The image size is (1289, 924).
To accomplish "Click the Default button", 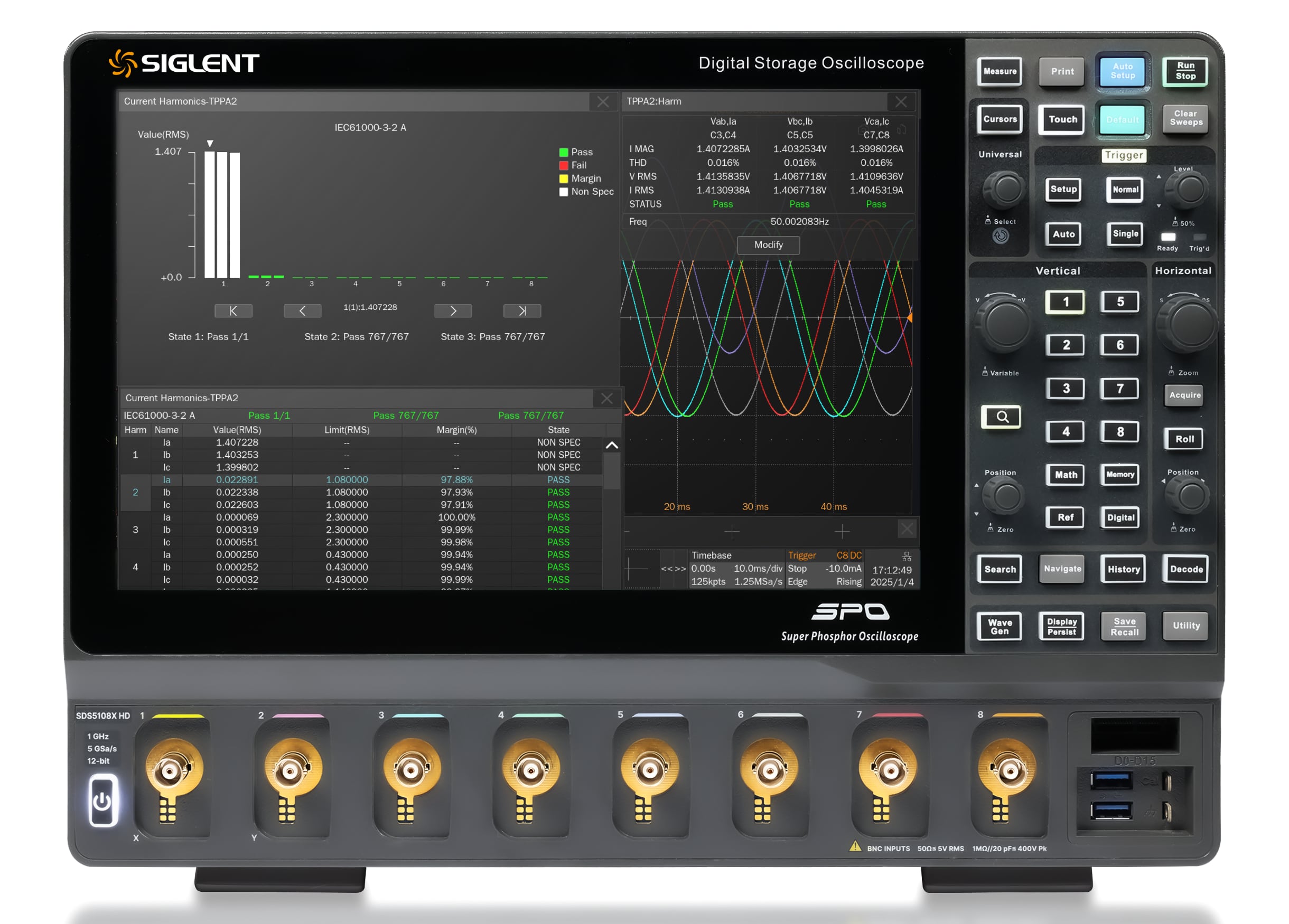I will pos(1123,119).
